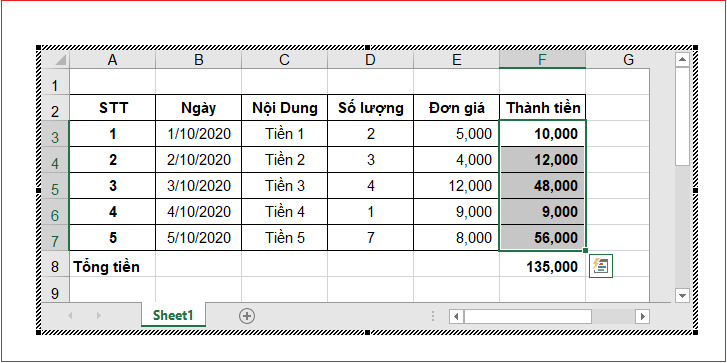The height and width of the screenshot is (363, 727).
Task: Select the Tiền 5 cell
Action: click(x=284, y=238)
